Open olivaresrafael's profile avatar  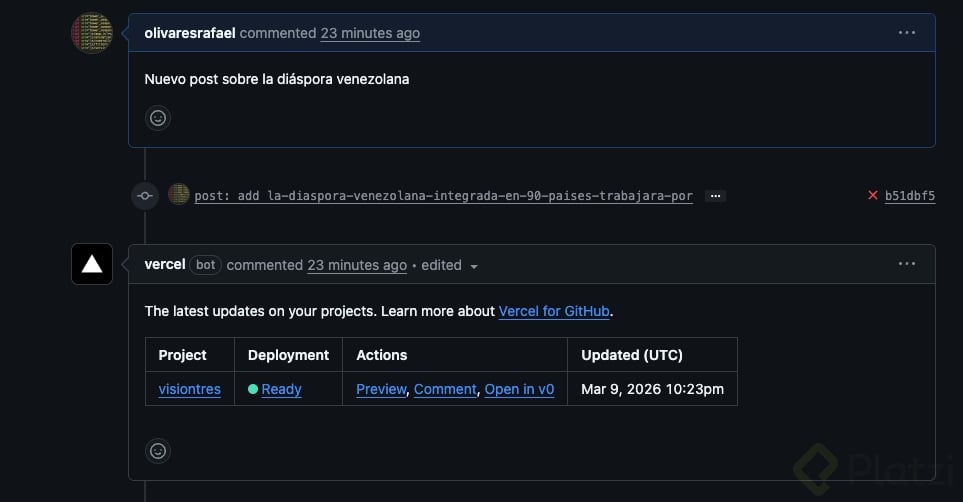tap(91, 33)
